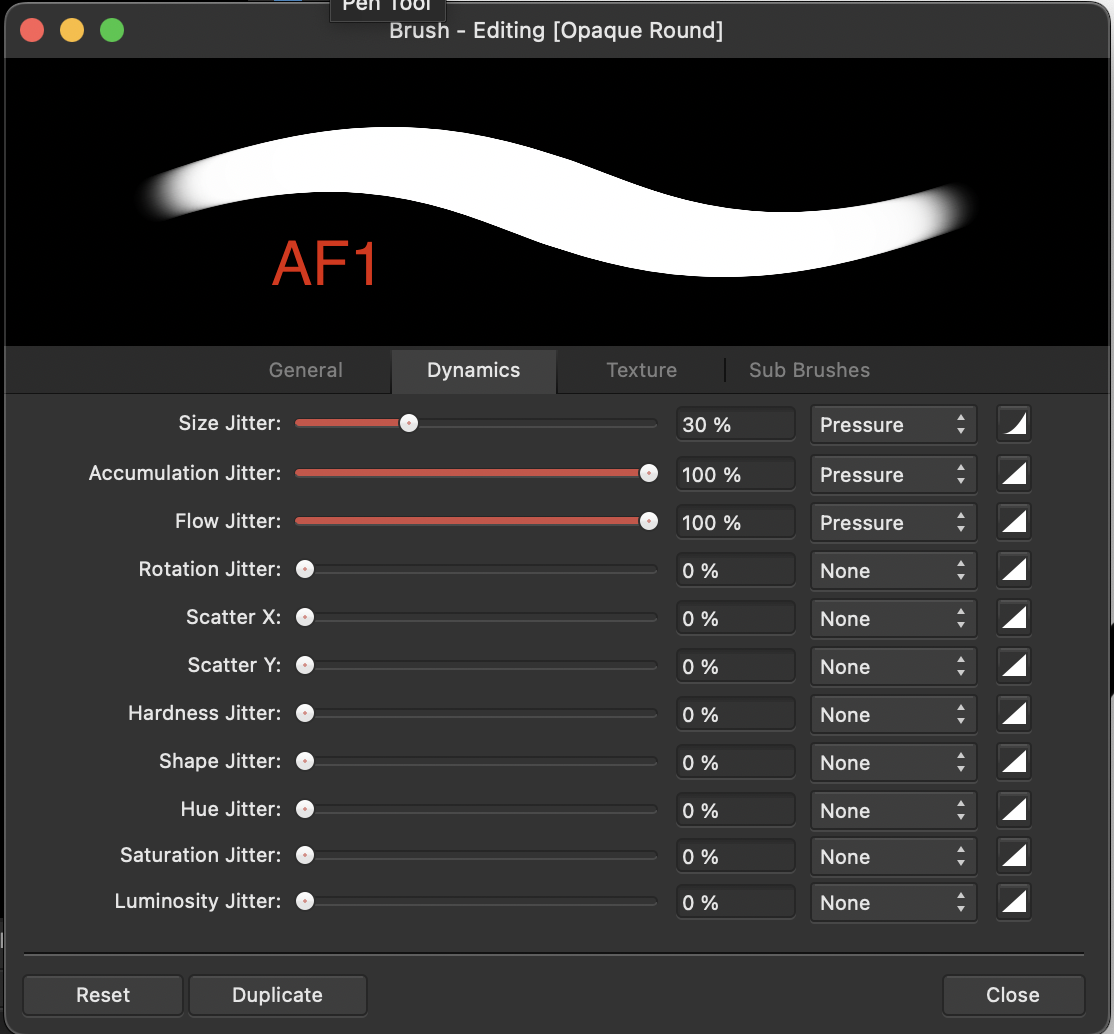The image size is (1114, 1034).
Task: Open Hardness Jitter controller dropdown
Action: (893, 714)
